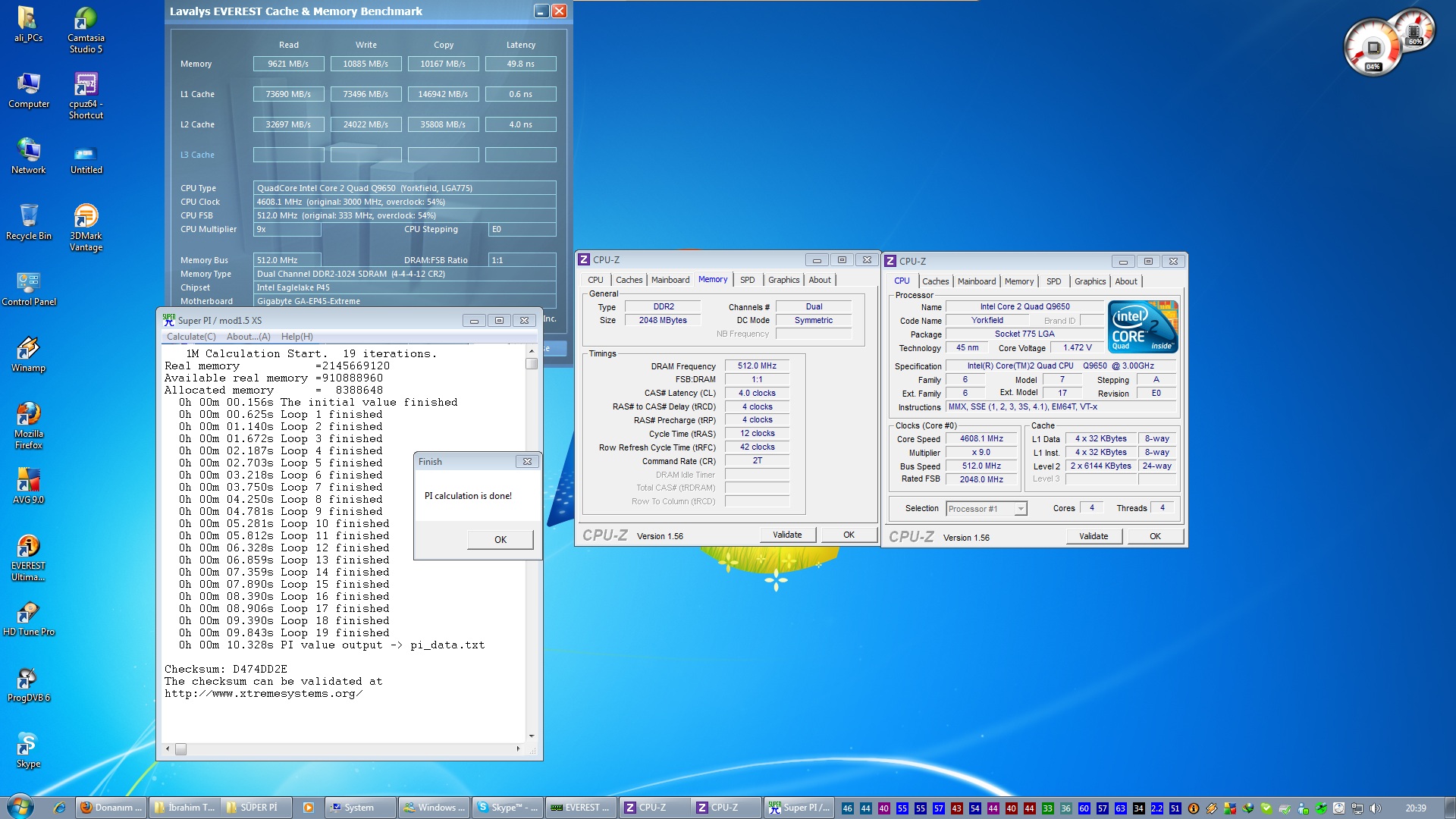1456x819 pixels.
Task: Click the DRAM Frequency 512.0 MHz value
Action: click(757, 366)
